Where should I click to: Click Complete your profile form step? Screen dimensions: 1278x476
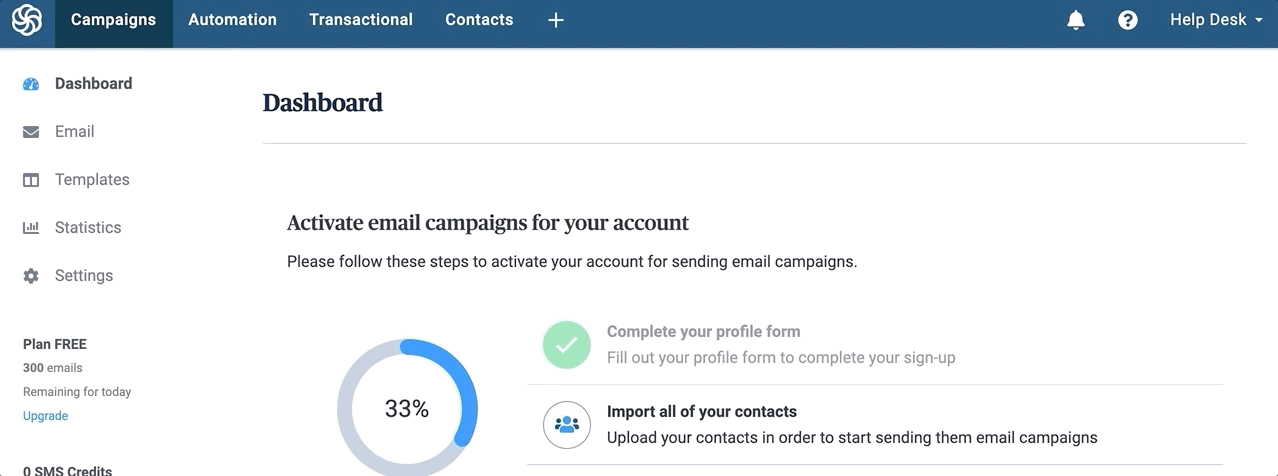703,332
